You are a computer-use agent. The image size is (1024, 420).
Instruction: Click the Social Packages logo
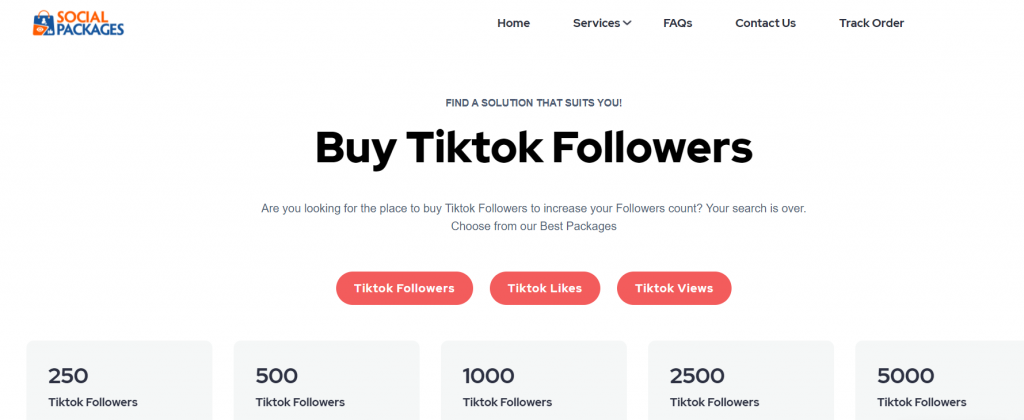pyautogui.click(x=78, y=23)
